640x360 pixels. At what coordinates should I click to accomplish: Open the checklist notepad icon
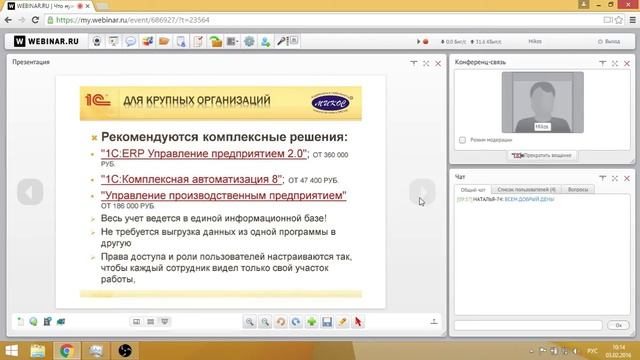coord(198,41)
